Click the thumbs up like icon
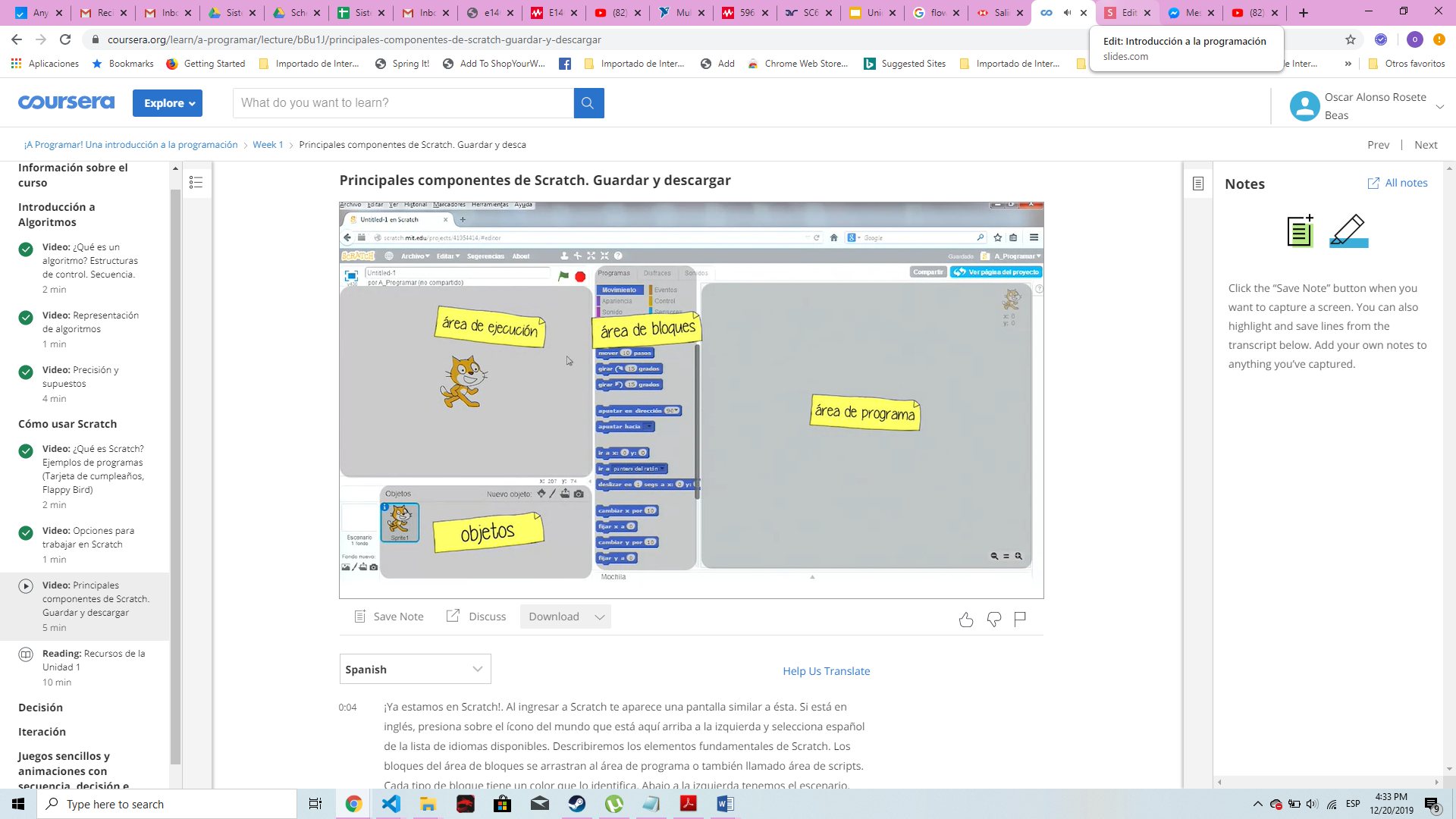The height and width of the screenshot is (819, 1456). 965,620
